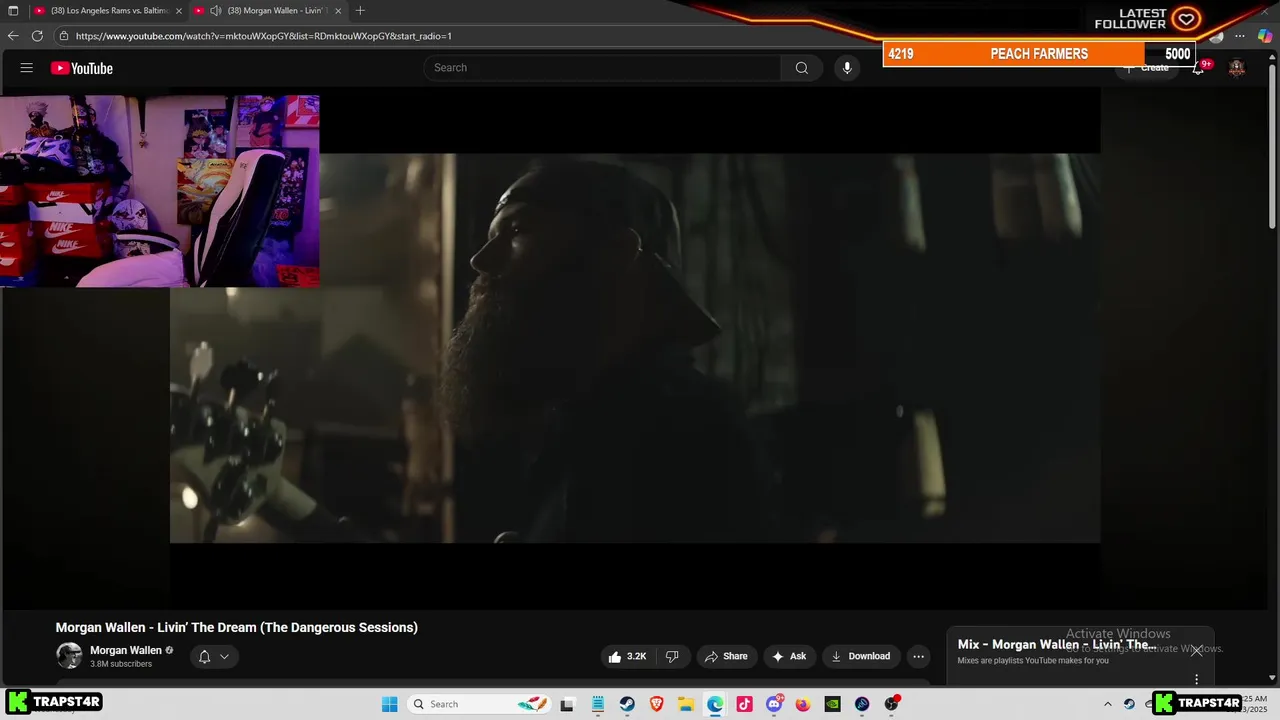Show hidden system tray icons

tap(1107, 704)
